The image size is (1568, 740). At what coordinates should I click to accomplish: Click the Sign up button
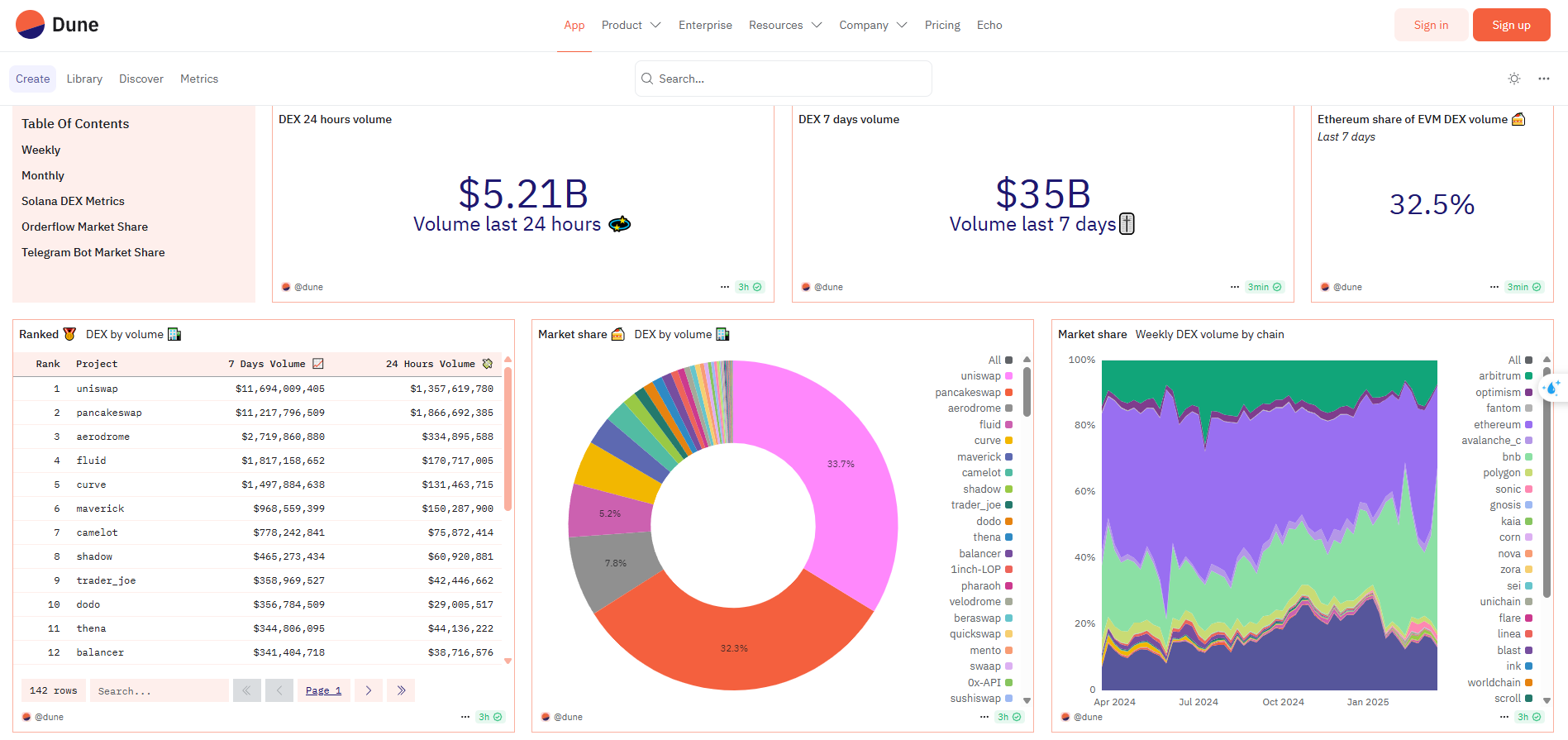pyautogui.click(x=1511, y=25)
